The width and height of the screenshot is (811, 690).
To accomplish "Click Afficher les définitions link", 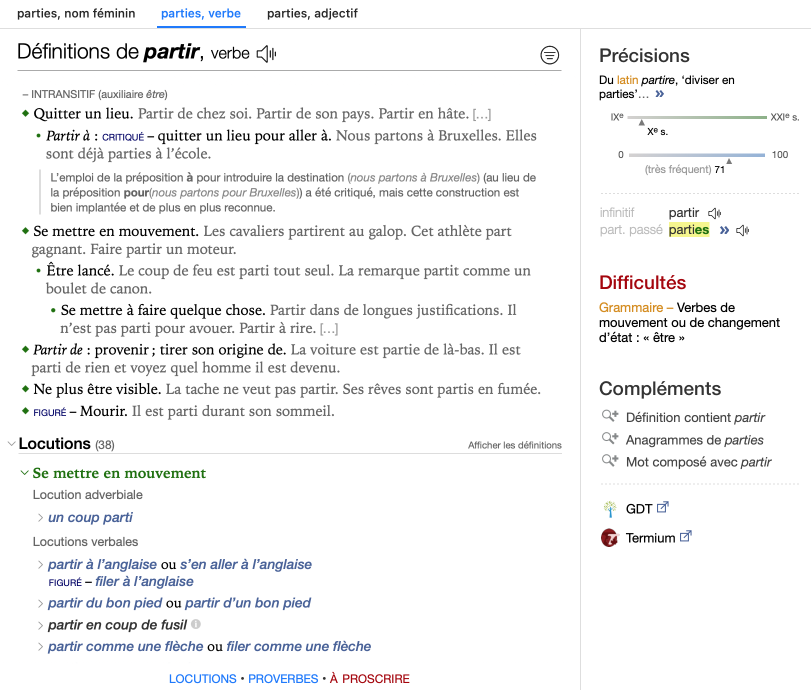I will click(x=514, y=445).
